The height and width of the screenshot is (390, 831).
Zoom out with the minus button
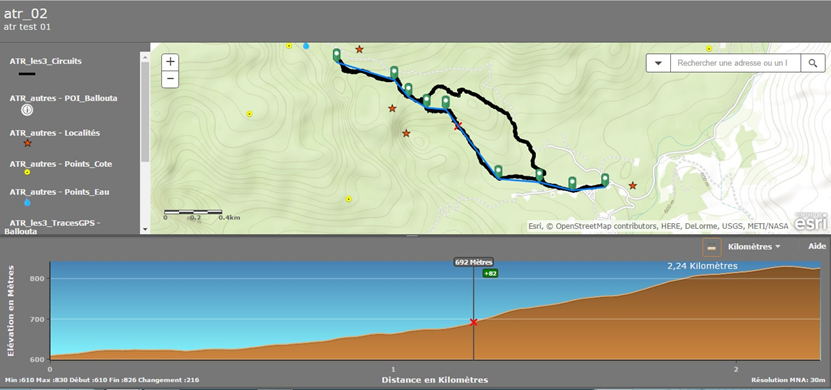[x=170, y=79]
